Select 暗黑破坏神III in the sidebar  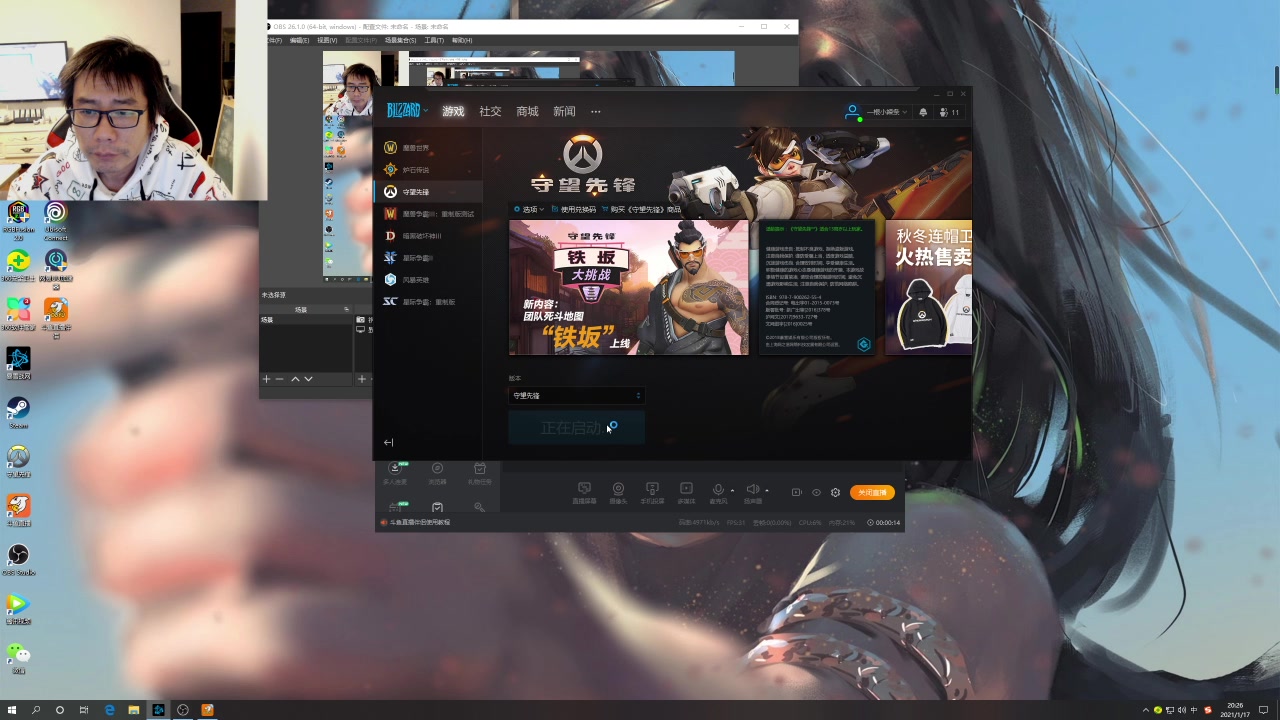(428, 236)
